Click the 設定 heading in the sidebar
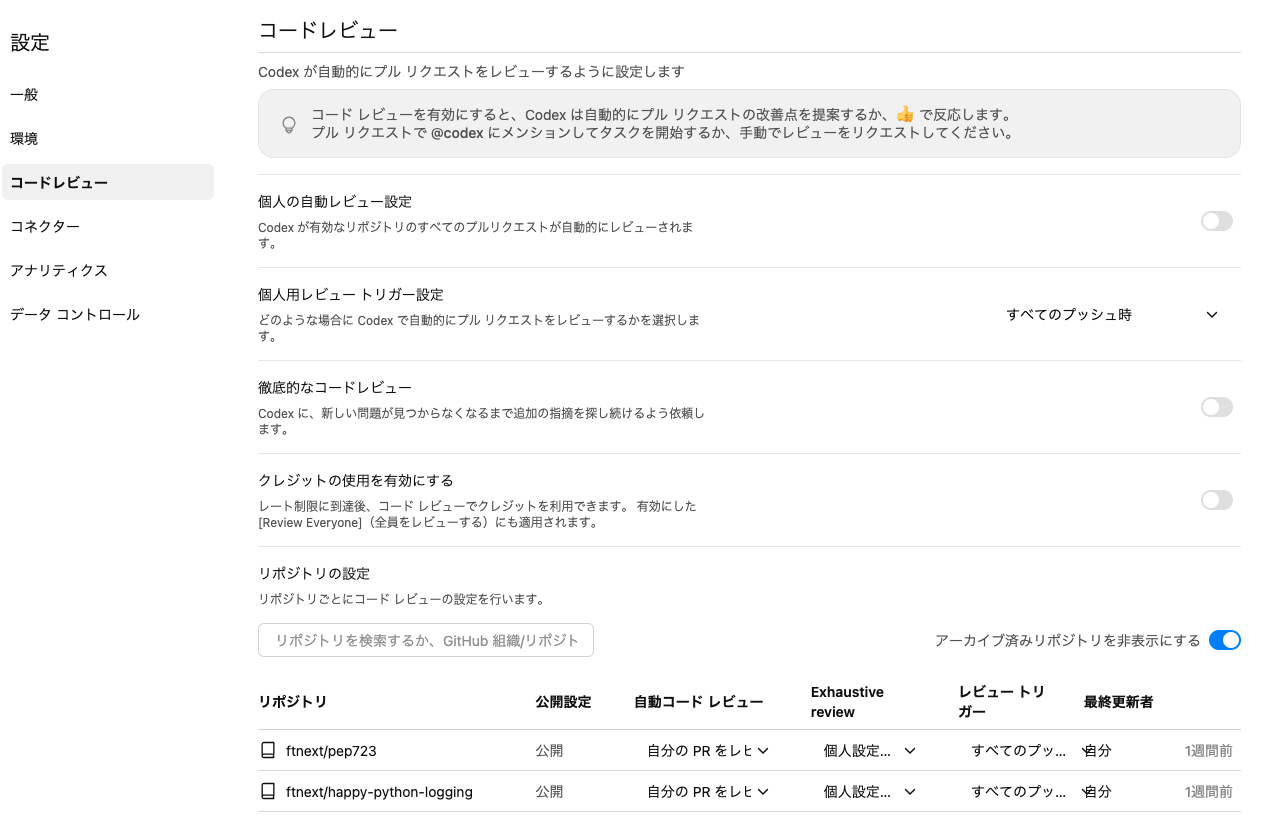This screenshot has width=1278, height=836. [30, 42]
